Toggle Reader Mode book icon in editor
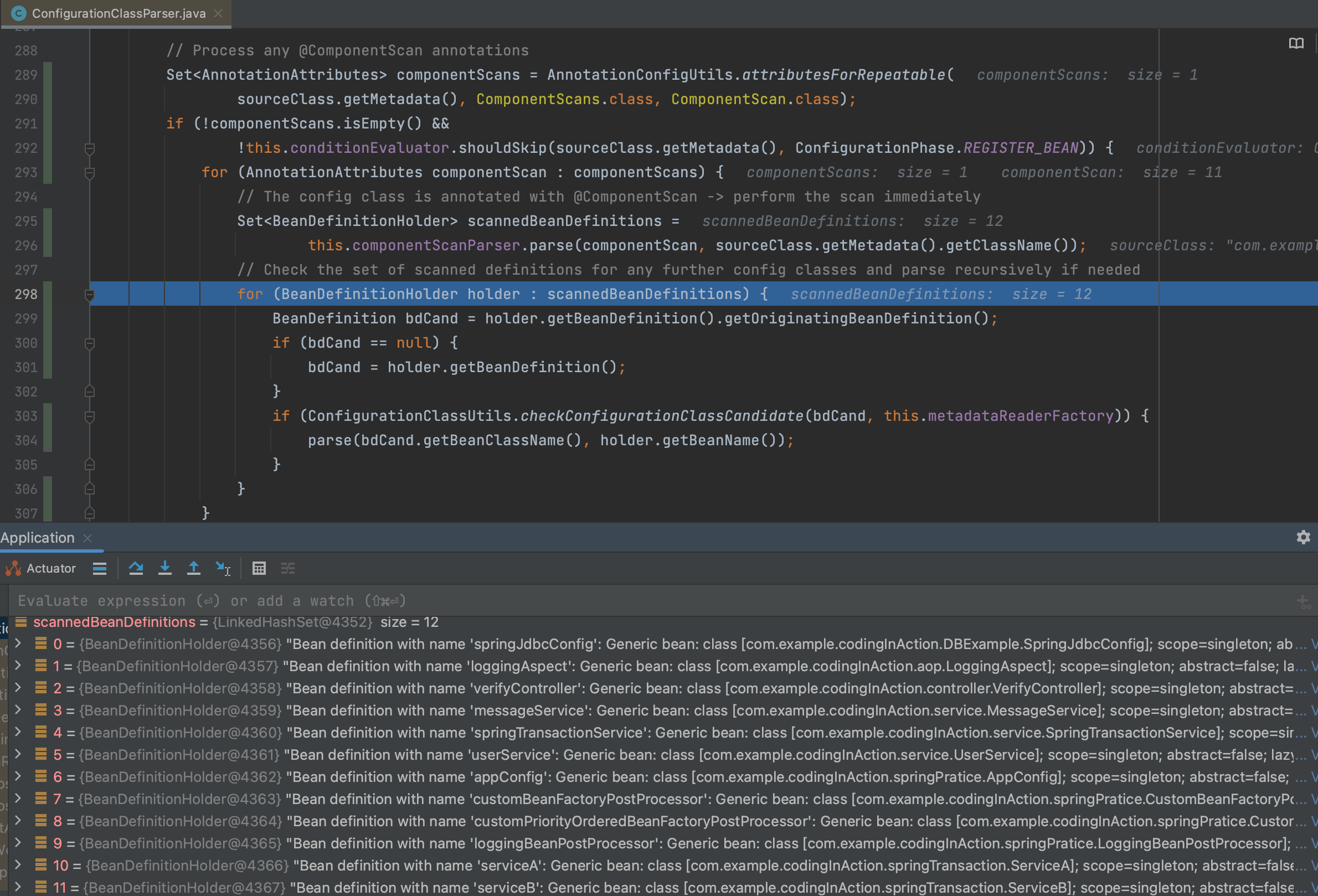1318x896 pixels. 1296,44
